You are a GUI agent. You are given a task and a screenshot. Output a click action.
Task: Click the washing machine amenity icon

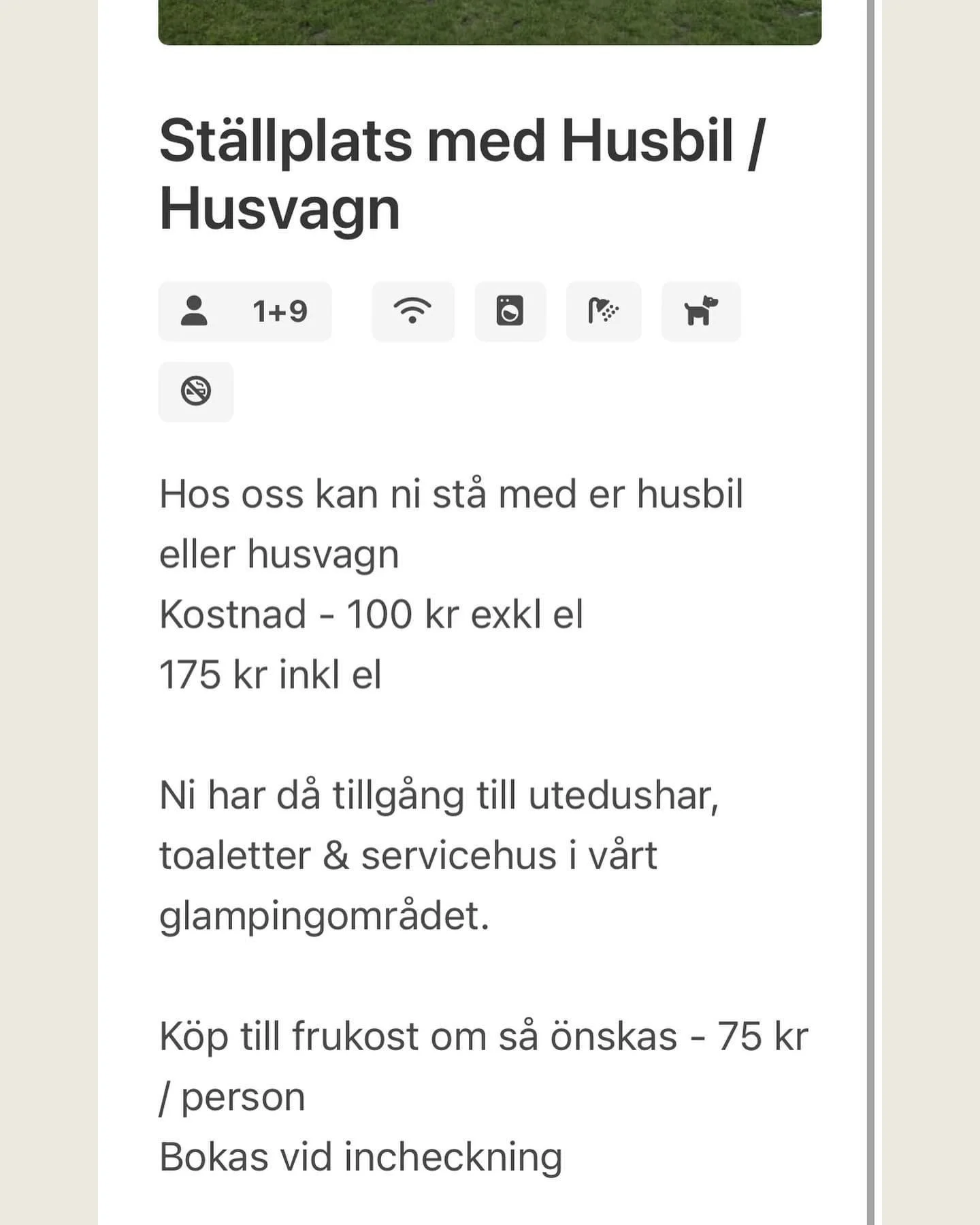pos(509,311)
